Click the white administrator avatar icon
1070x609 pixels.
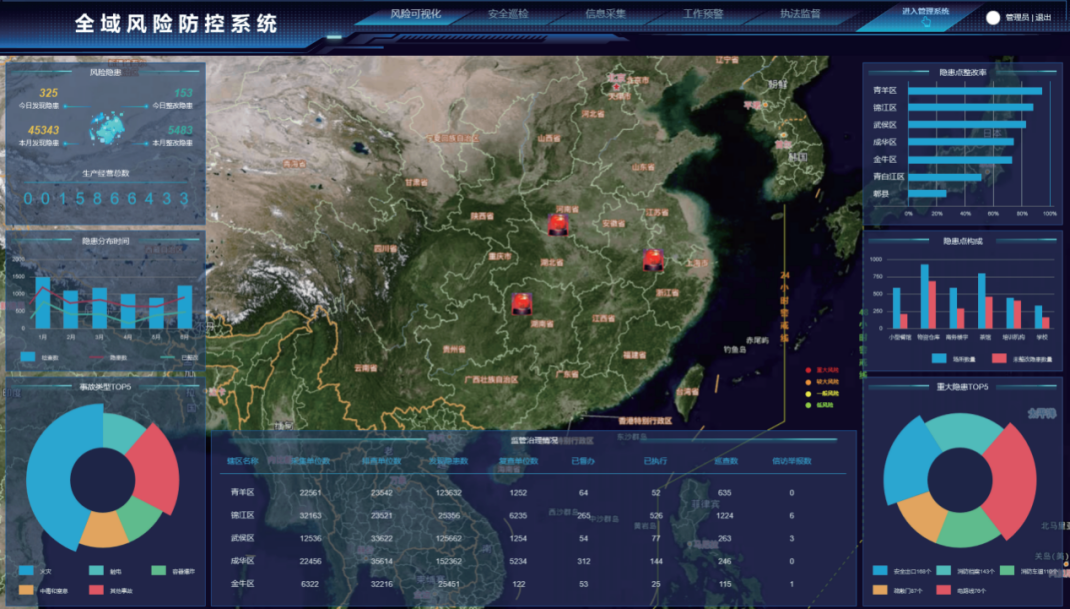point(993,17)
